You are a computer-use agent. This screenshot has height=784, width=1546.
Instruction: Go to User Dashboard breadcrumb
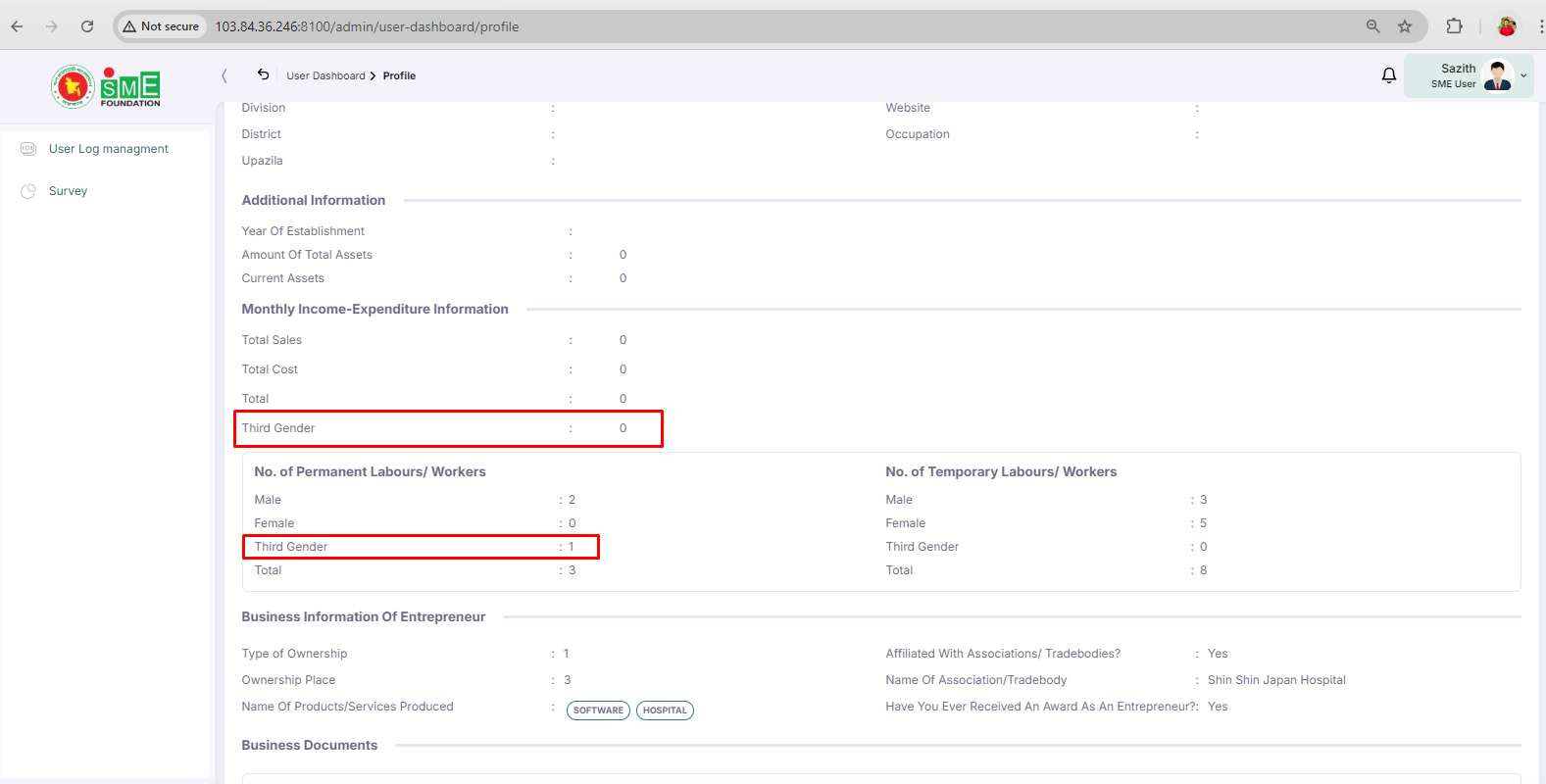click(x=325, y=75)
